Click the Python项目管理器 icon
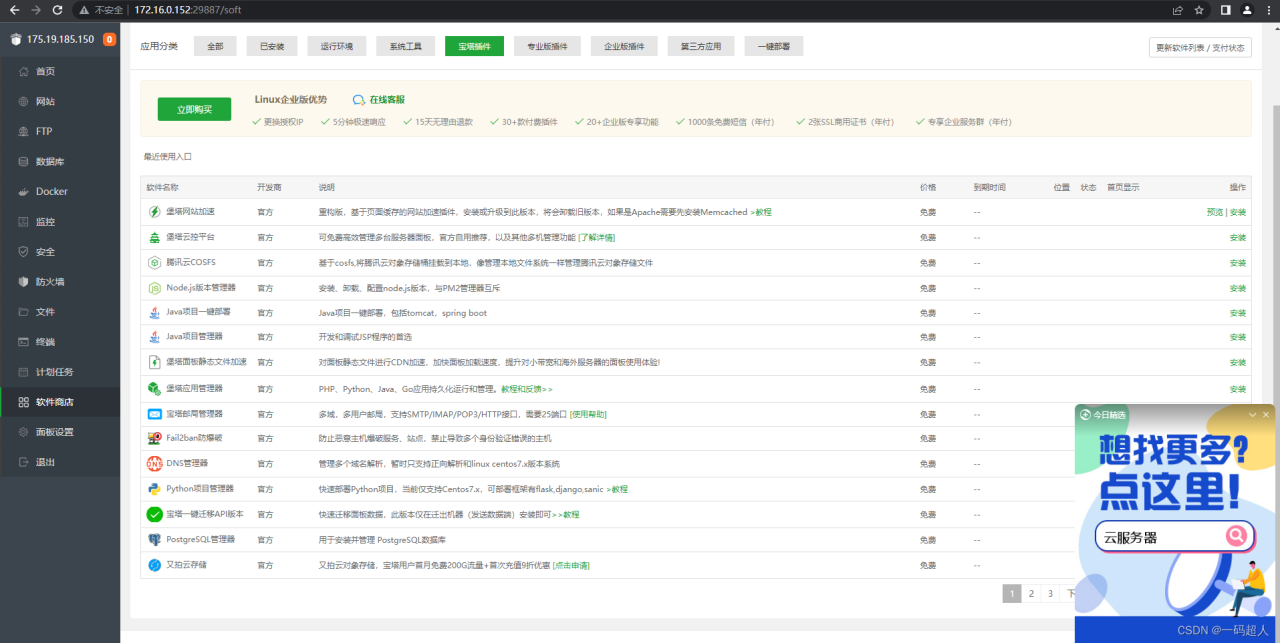Image resolution: width=1280 pixels, height=643 pixels. (154, 489)
